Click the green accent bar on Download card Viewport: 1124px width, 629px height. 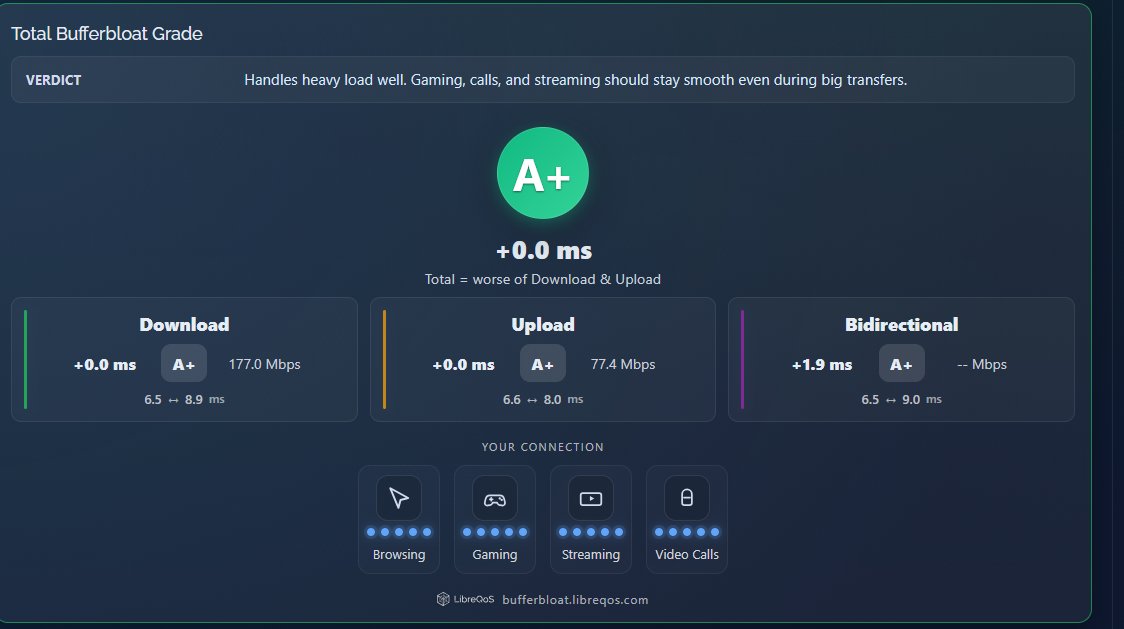click(25, 359)
